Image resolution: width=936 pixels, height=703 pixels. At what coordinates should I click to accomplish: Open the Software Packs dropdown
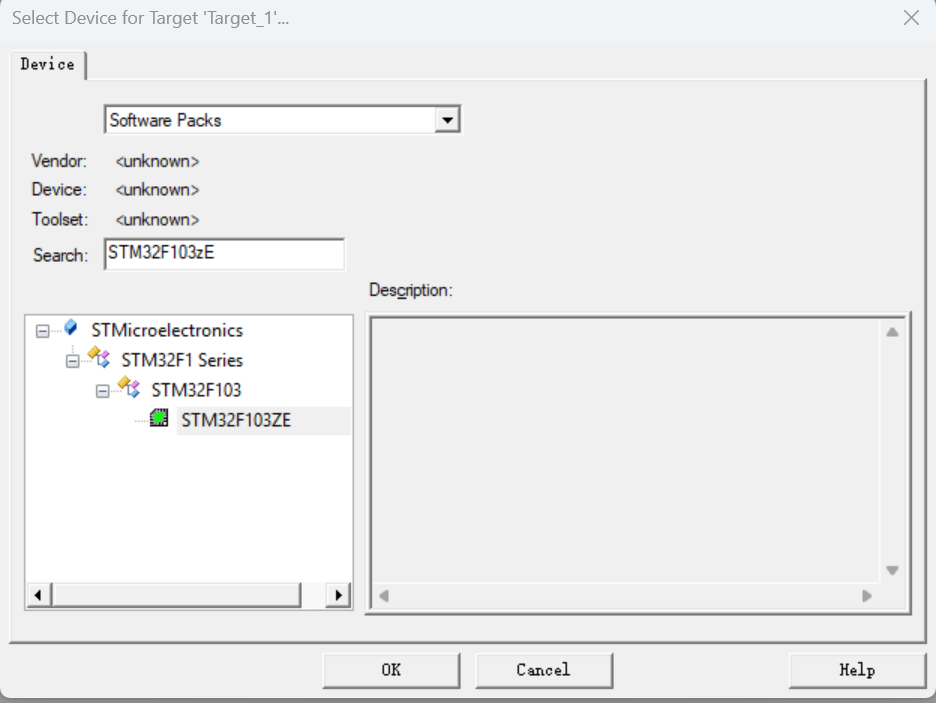(x=448, y=120)
